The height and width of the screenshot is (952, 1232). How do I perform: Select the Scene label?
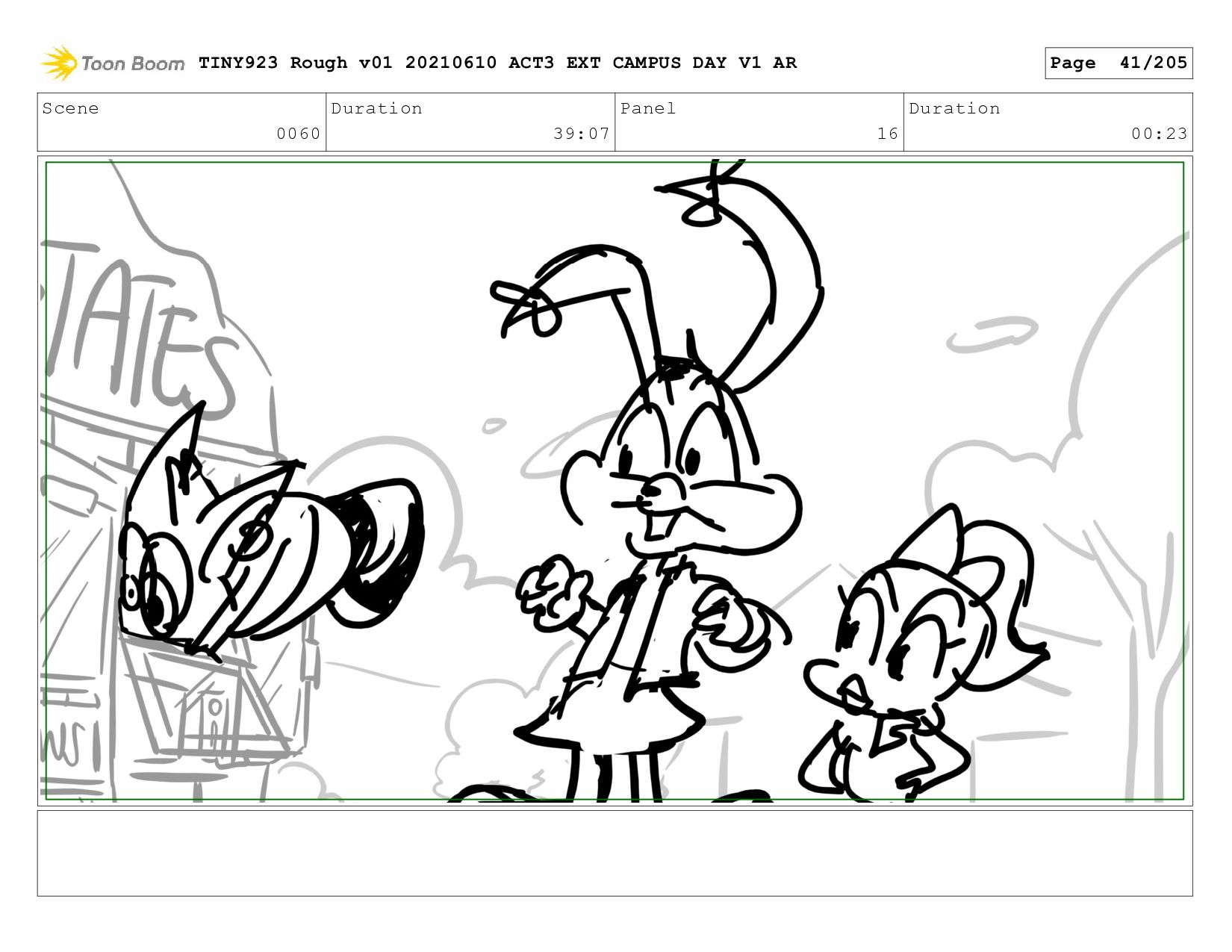(x=70, y=108)
